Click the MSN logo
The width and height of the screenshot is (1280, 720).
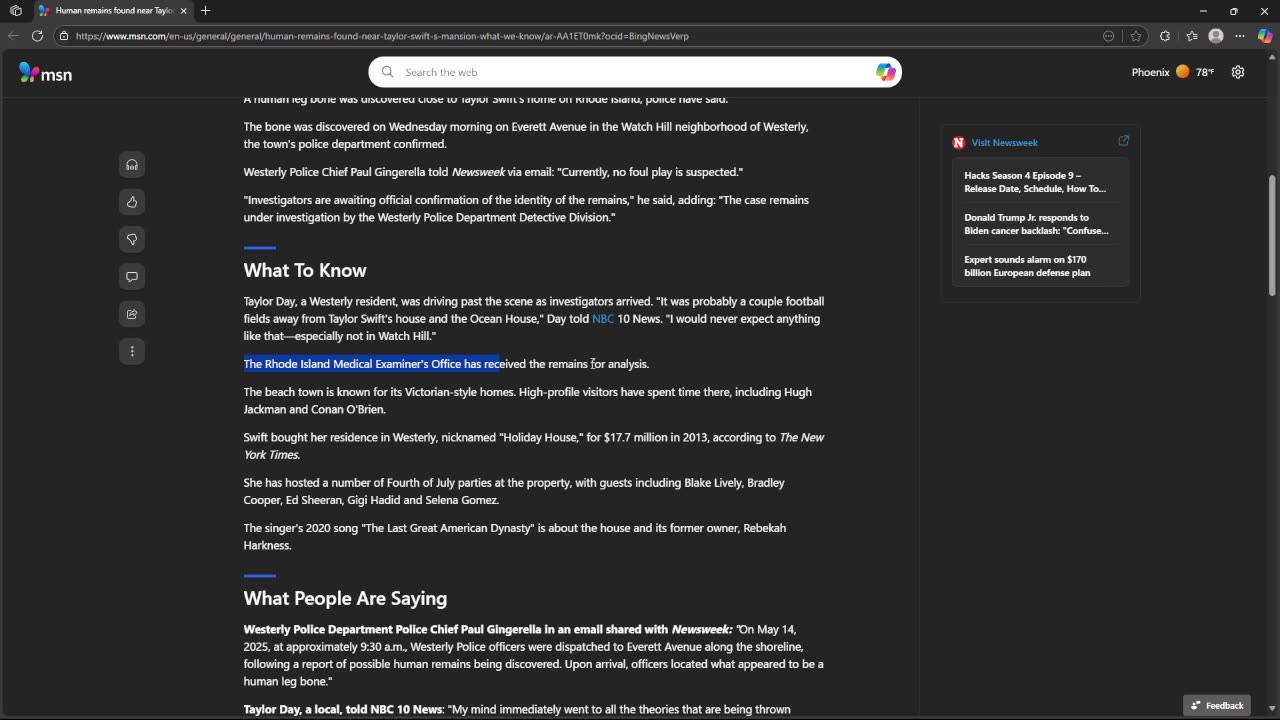click(x=45, y=73)
